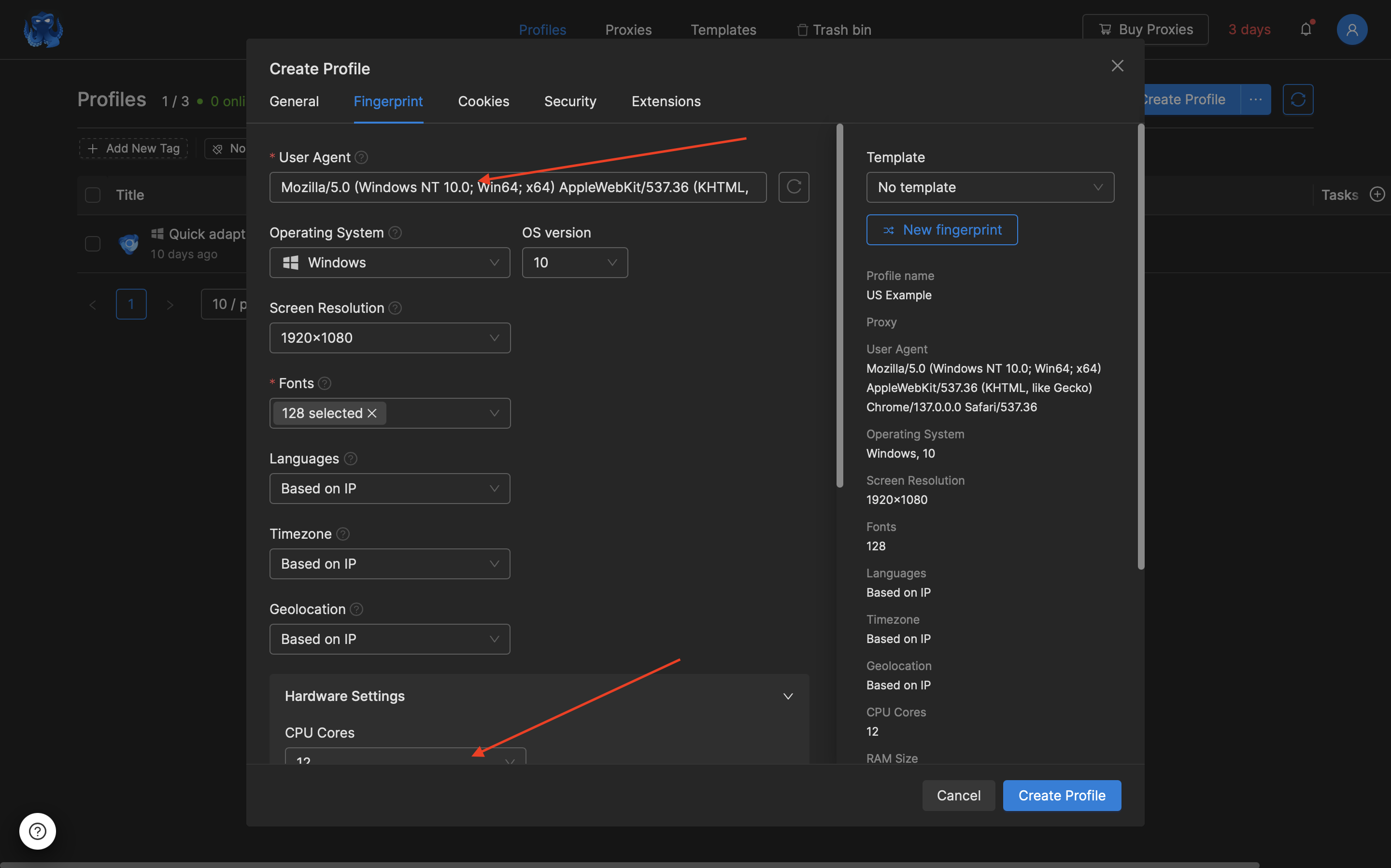Click the Tasks column header
This screenshot has height=868, width=1391.
[1339, 195]
